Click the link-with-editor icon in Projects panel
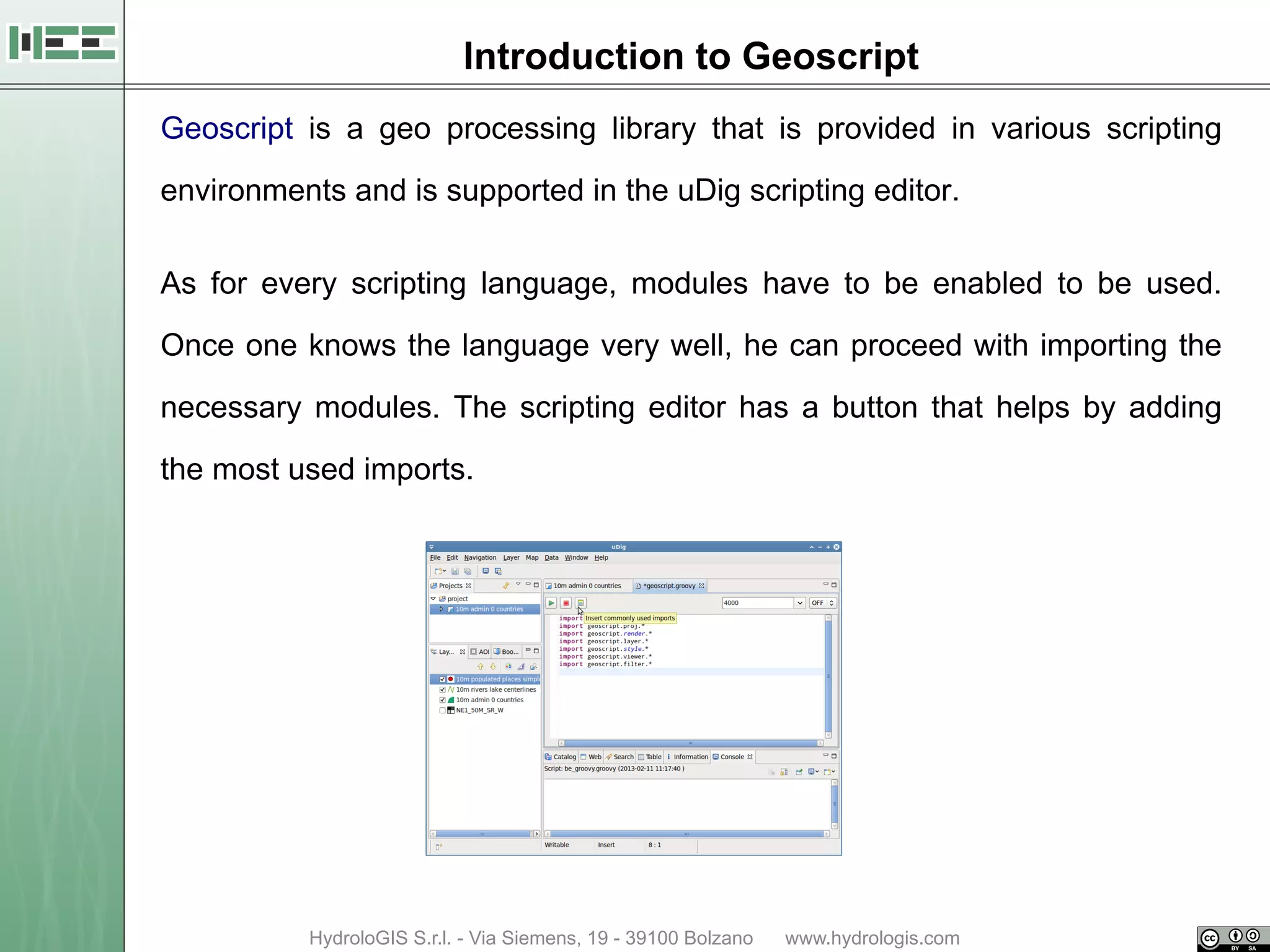Image resolution: width=1270 pixels, height=952 pixels. coord(506,585)
